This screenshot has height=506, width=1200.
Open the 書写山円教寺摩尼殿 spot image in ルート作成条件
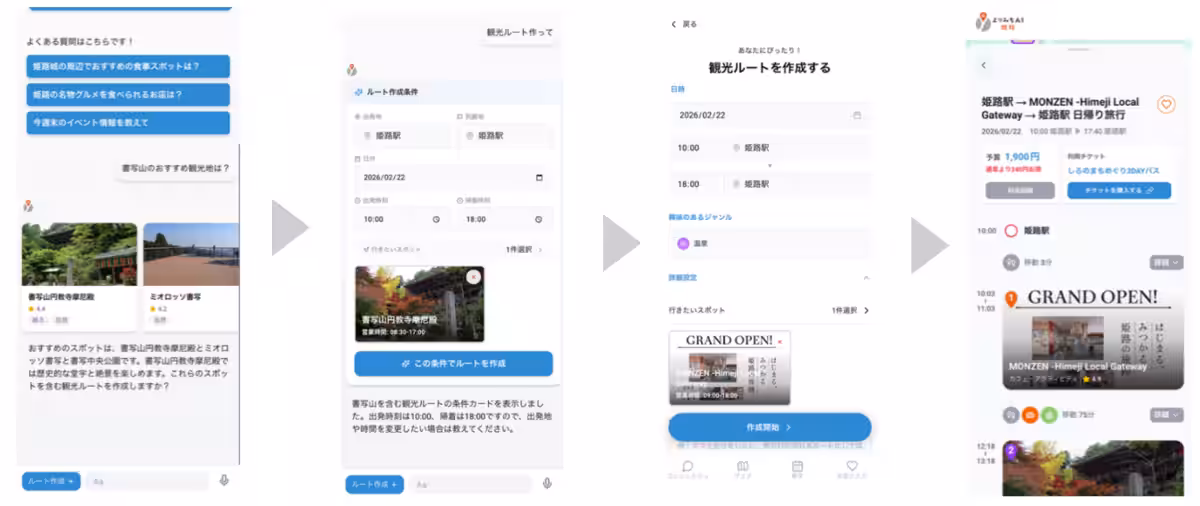[x=420, y=303]
